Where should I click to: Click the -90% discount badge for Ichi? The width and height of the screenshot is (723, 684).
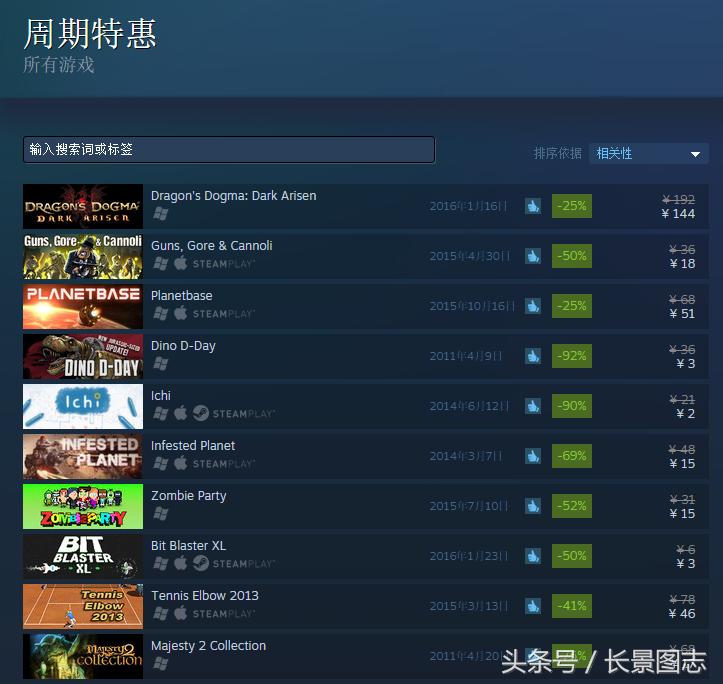pyautogui.click(x=572, y=406)
